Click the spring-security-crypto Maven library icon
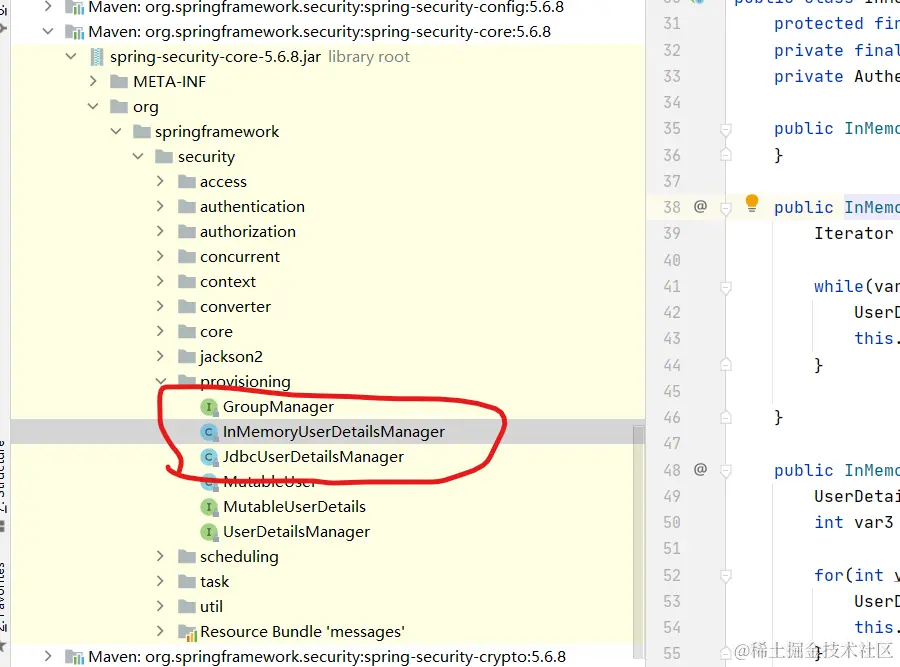Viewport: 900px width, 667px height. point(75,657)
